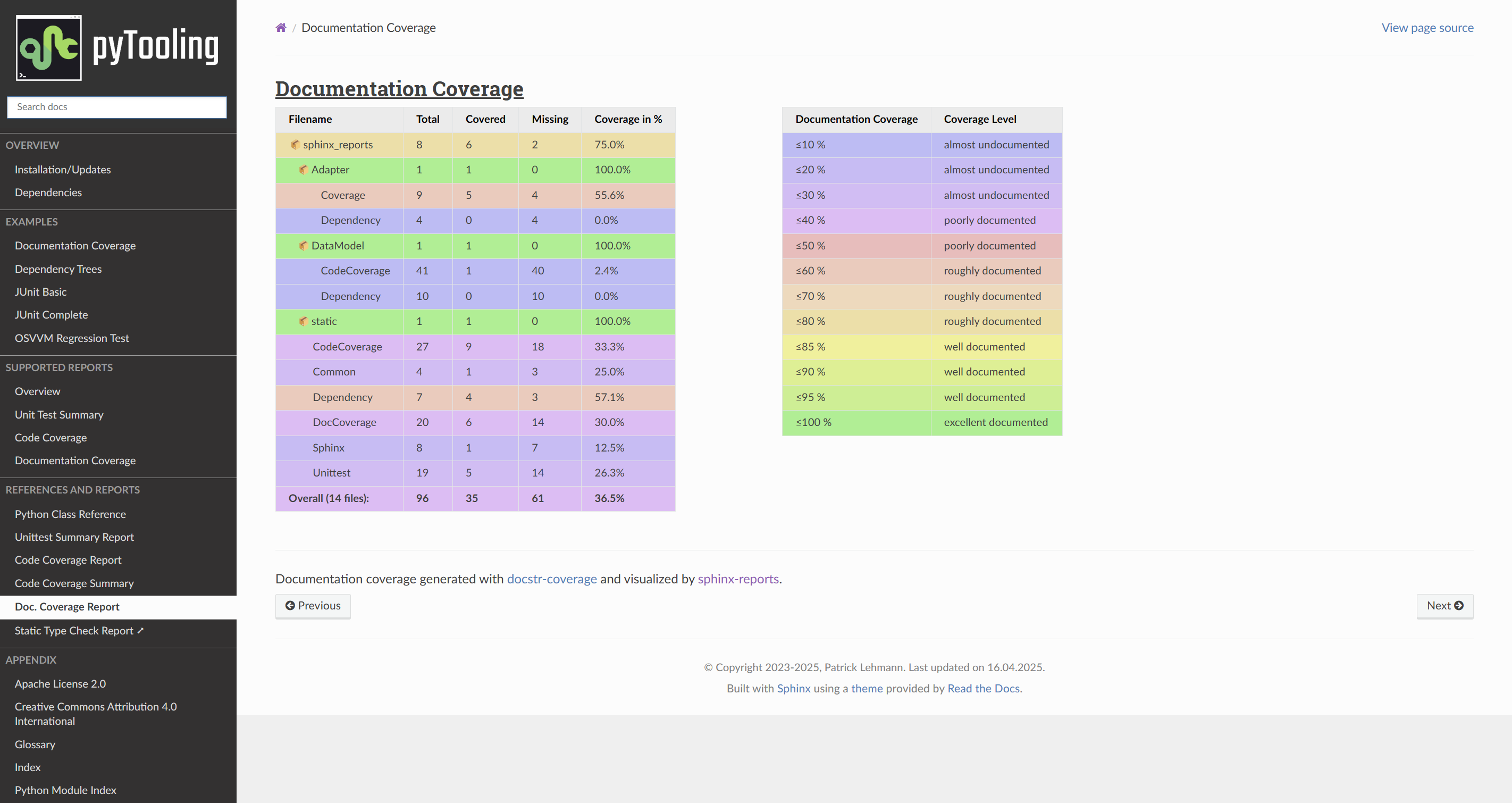Open the theme link in footer
The width and height of the screenshot is (1512, 803).
pos(867,688)
